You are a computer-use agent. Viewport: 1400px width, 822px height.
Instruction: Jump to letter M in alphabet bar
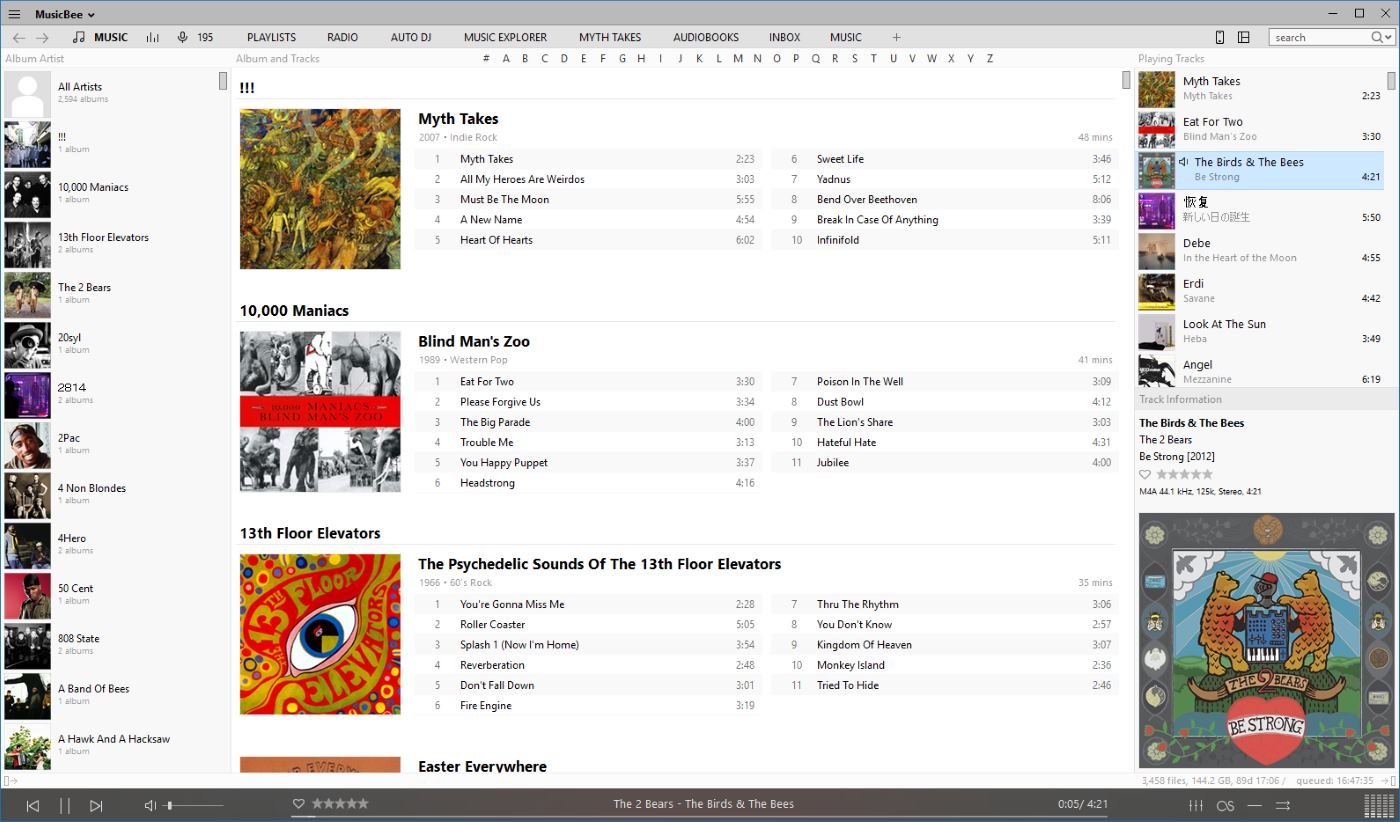[x=738, y=58]
